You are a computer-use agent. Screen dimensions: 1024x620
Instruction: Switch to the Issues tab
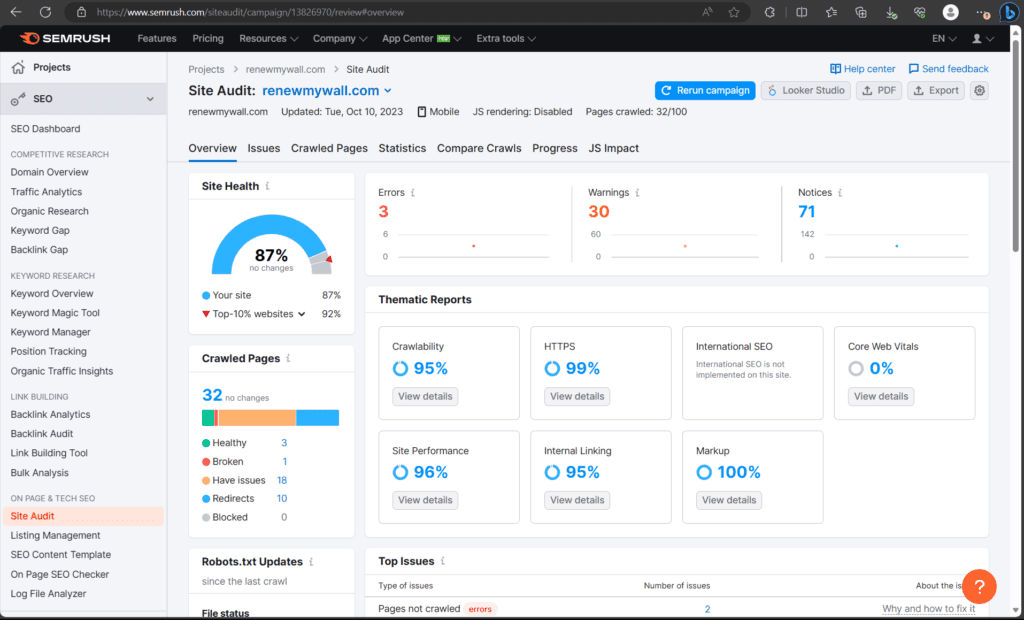pyautogui.click(x=264, y=148)
